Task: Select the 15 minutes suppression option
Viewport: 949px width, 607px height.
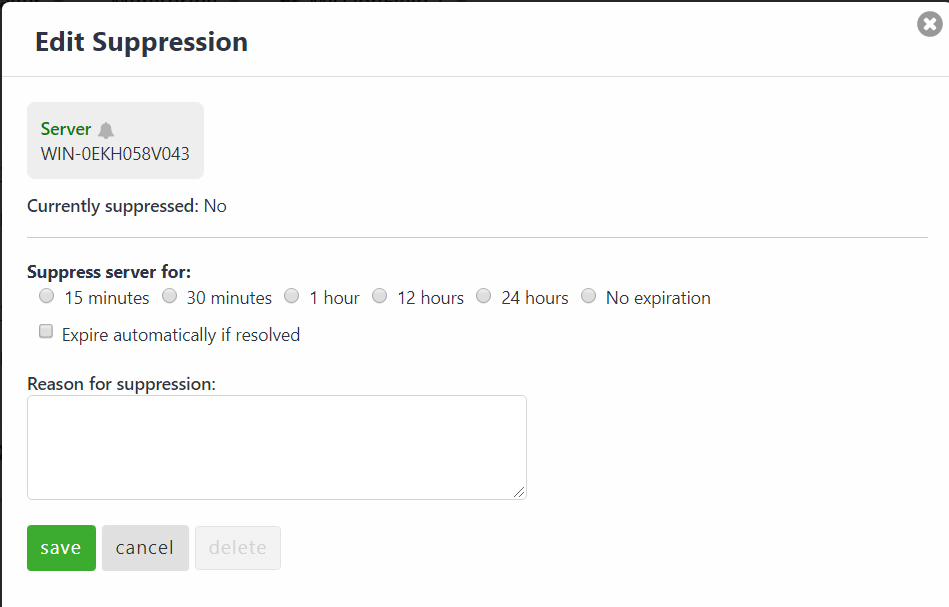Action: coord(47,296)
